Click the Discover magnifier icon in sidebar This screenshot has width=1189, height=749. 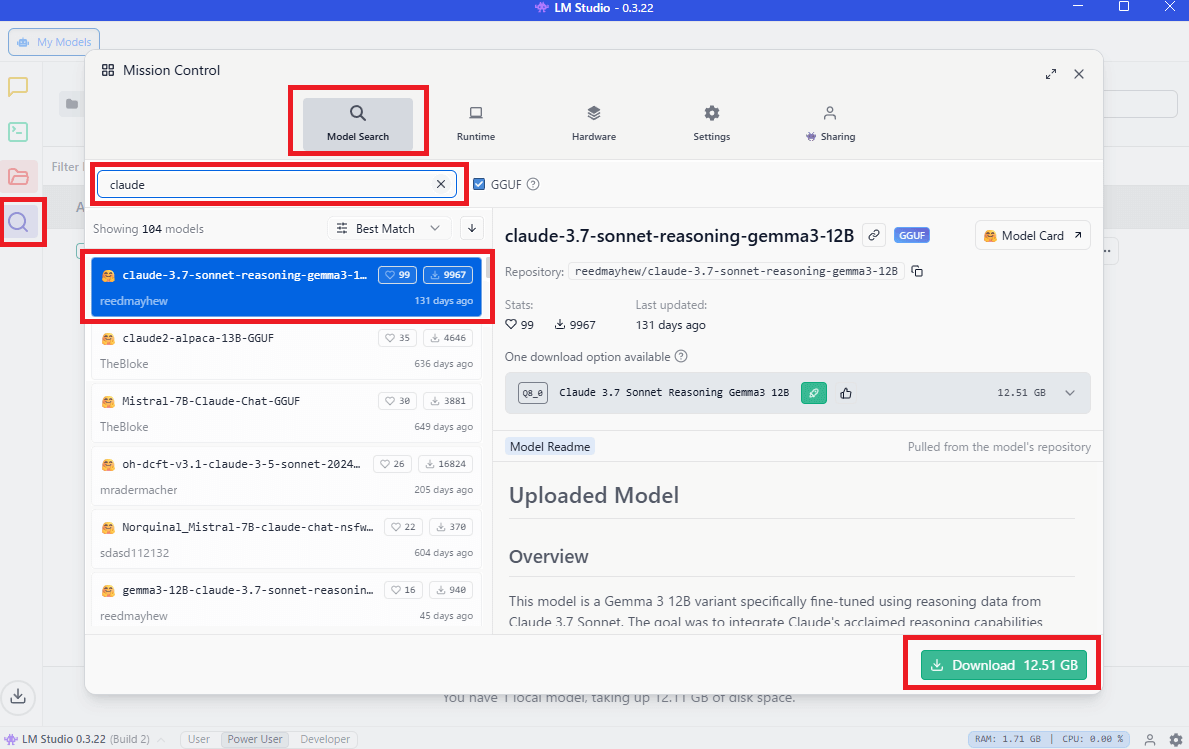point(18,222)
